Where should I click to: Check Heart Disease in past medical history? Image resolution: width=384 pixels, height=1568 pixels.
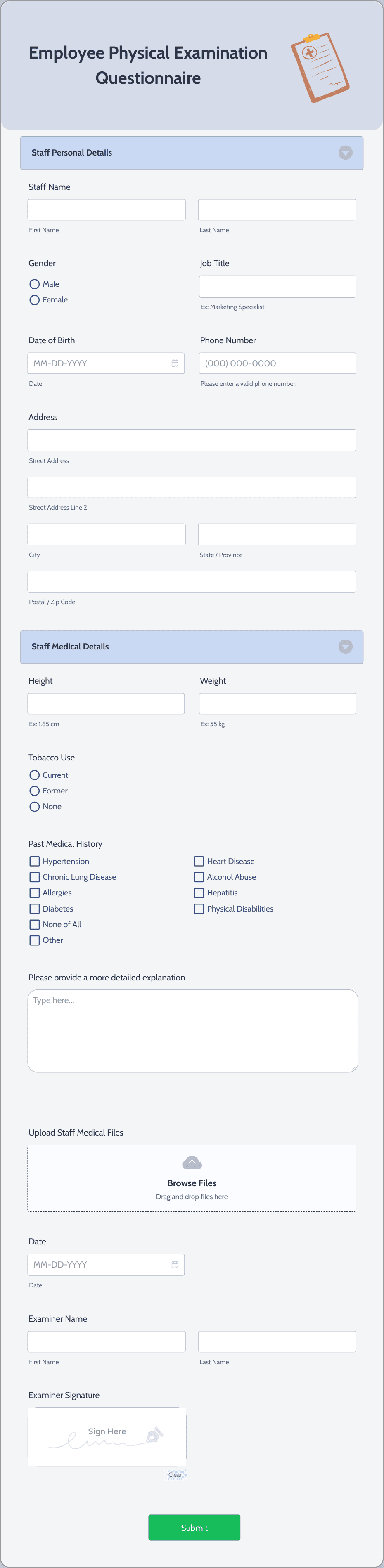pos(199,861)
